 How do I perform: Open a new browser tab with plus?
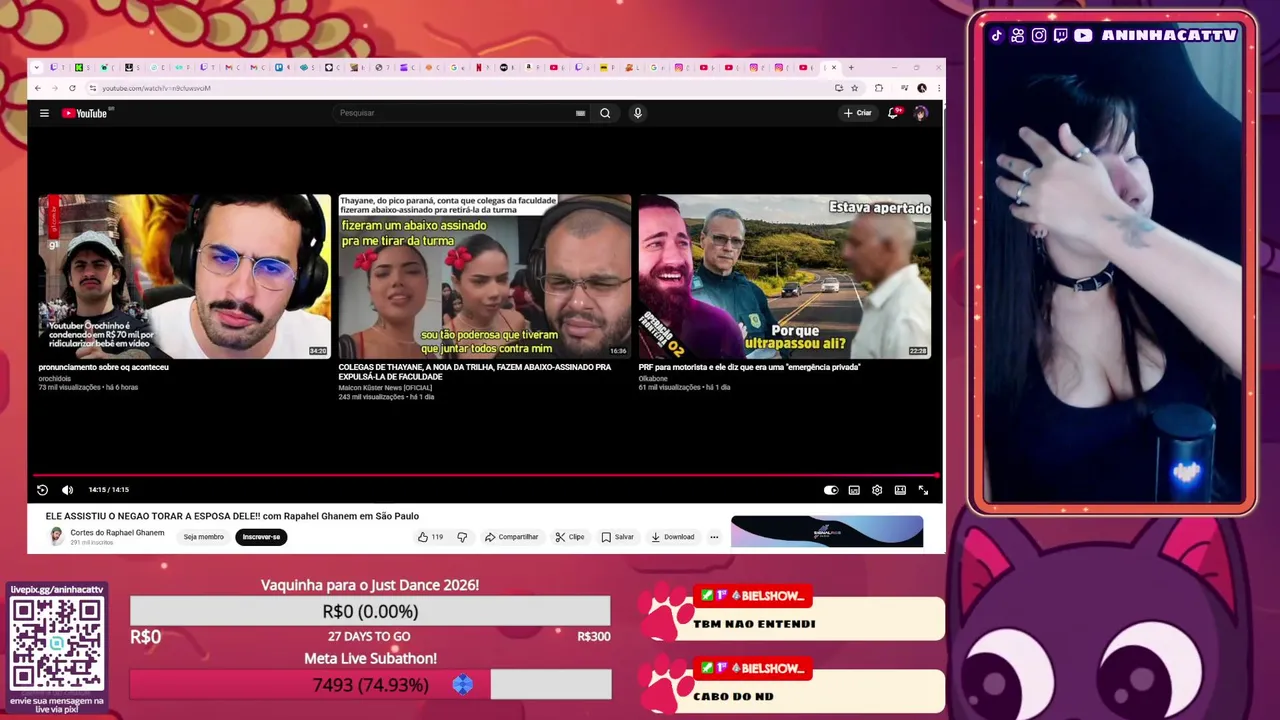[x=851, y=68]
